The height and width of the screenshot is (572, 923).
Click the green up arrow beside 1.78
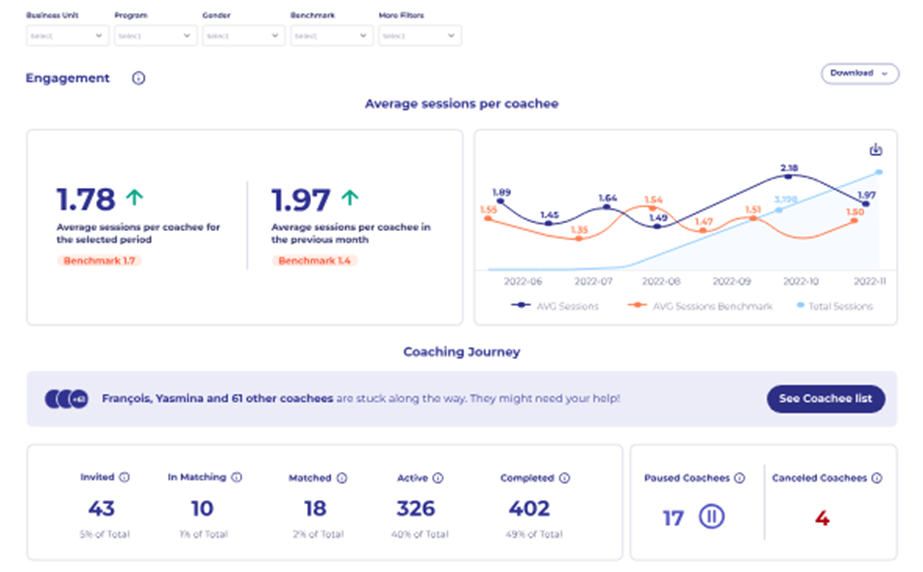[x=135, y=197]
